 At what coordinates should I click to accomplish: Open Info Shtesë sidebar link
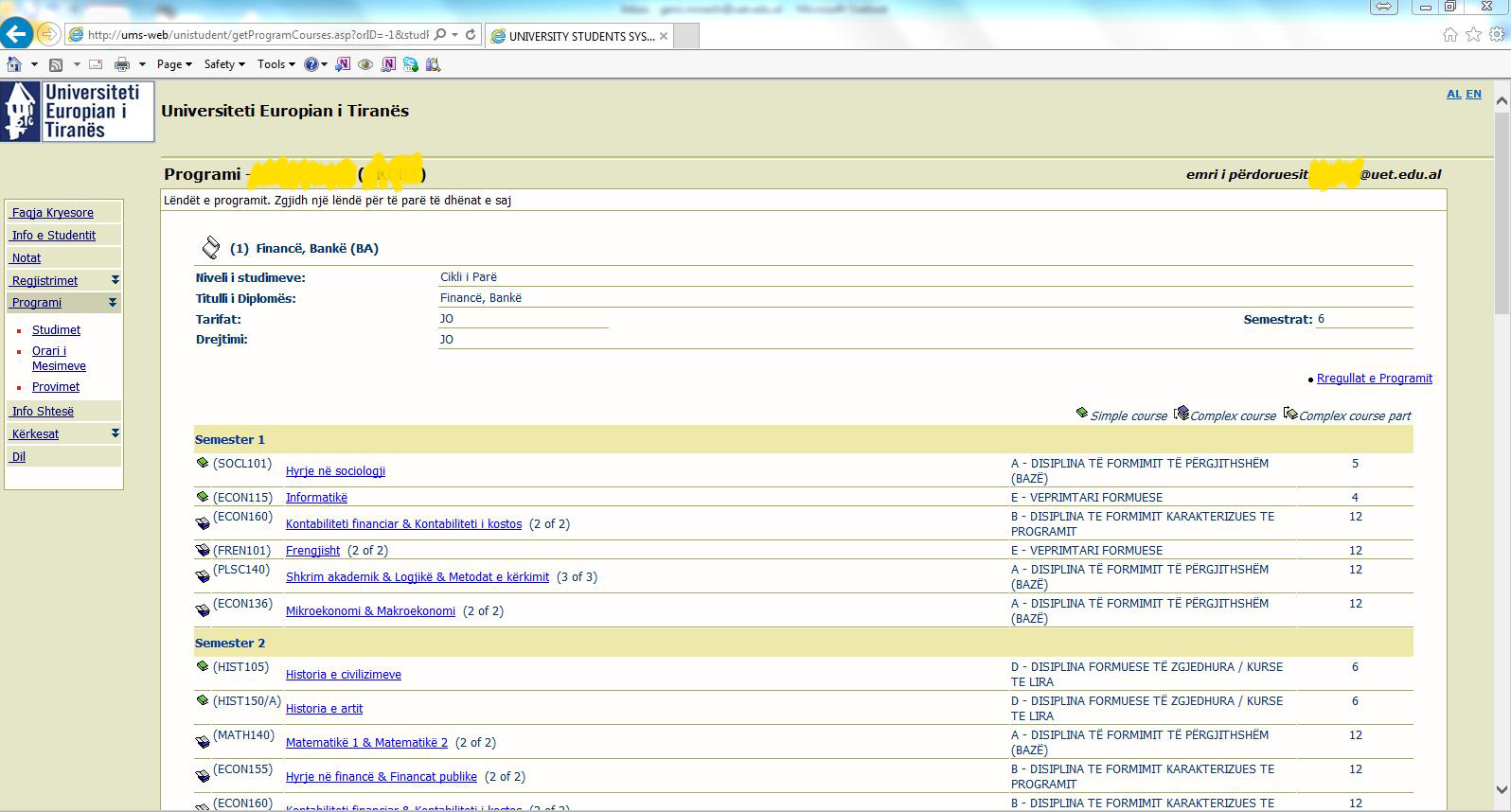(43, 412)
